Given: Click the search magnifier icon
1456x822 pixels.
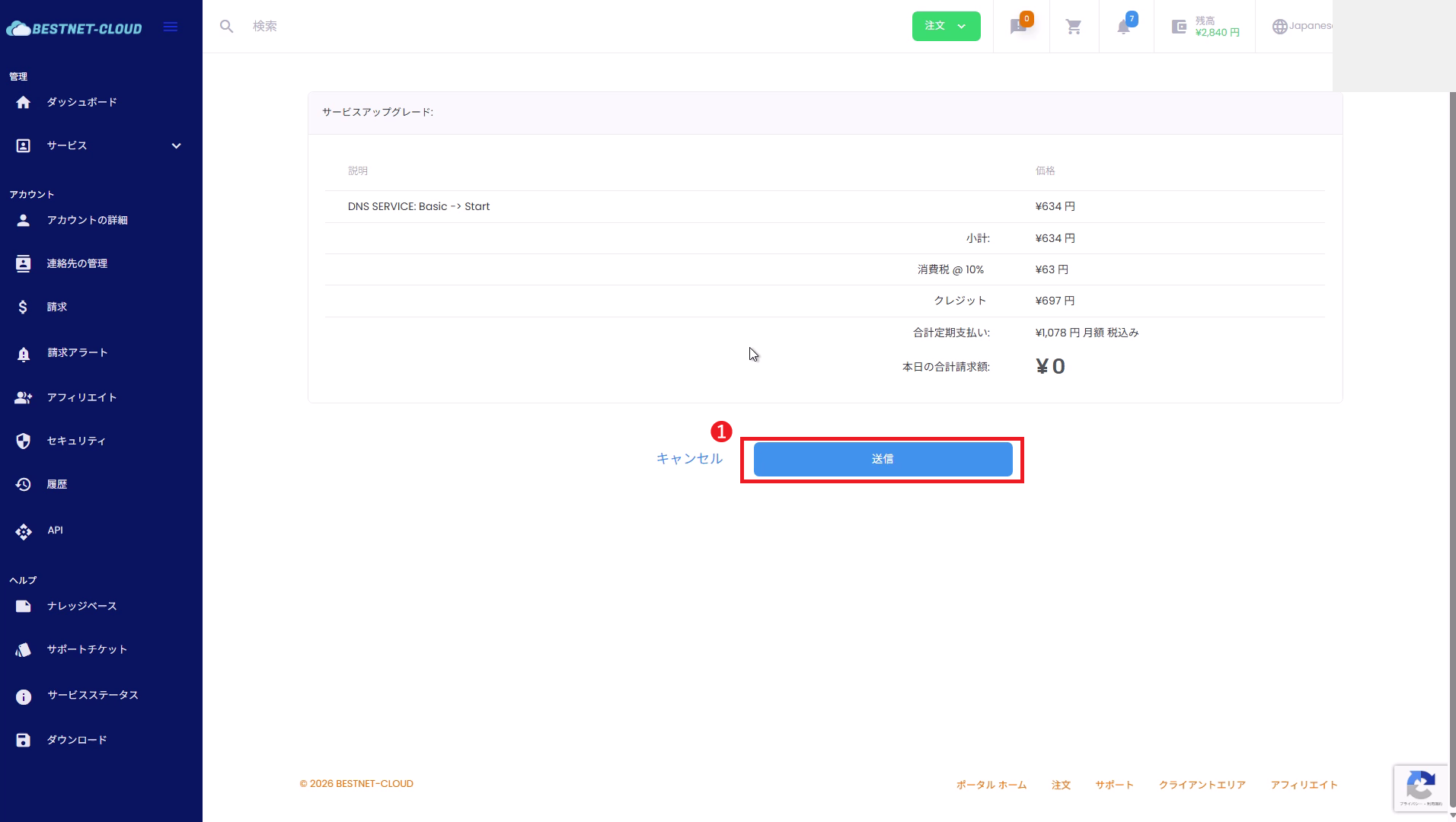Looking at the screenshot, I should 226,27.
